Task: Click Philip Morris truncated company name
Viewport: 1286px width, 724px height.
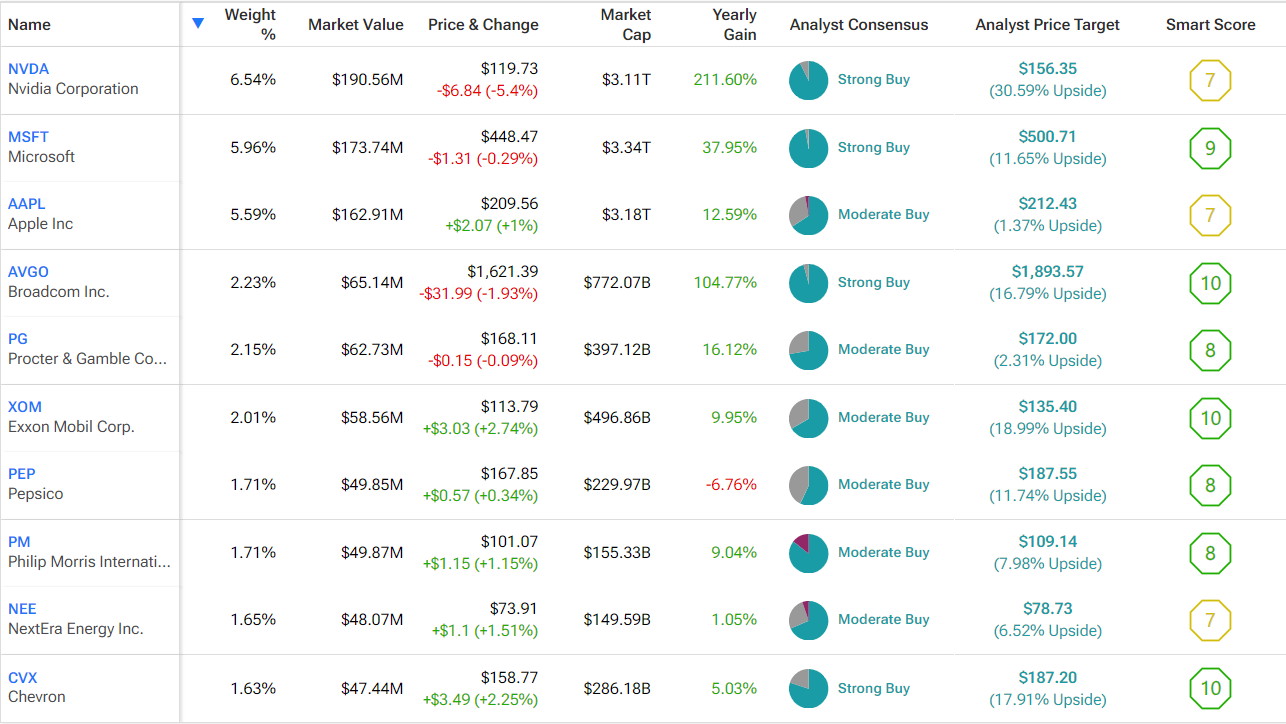Action: click(x=89, y=562)
